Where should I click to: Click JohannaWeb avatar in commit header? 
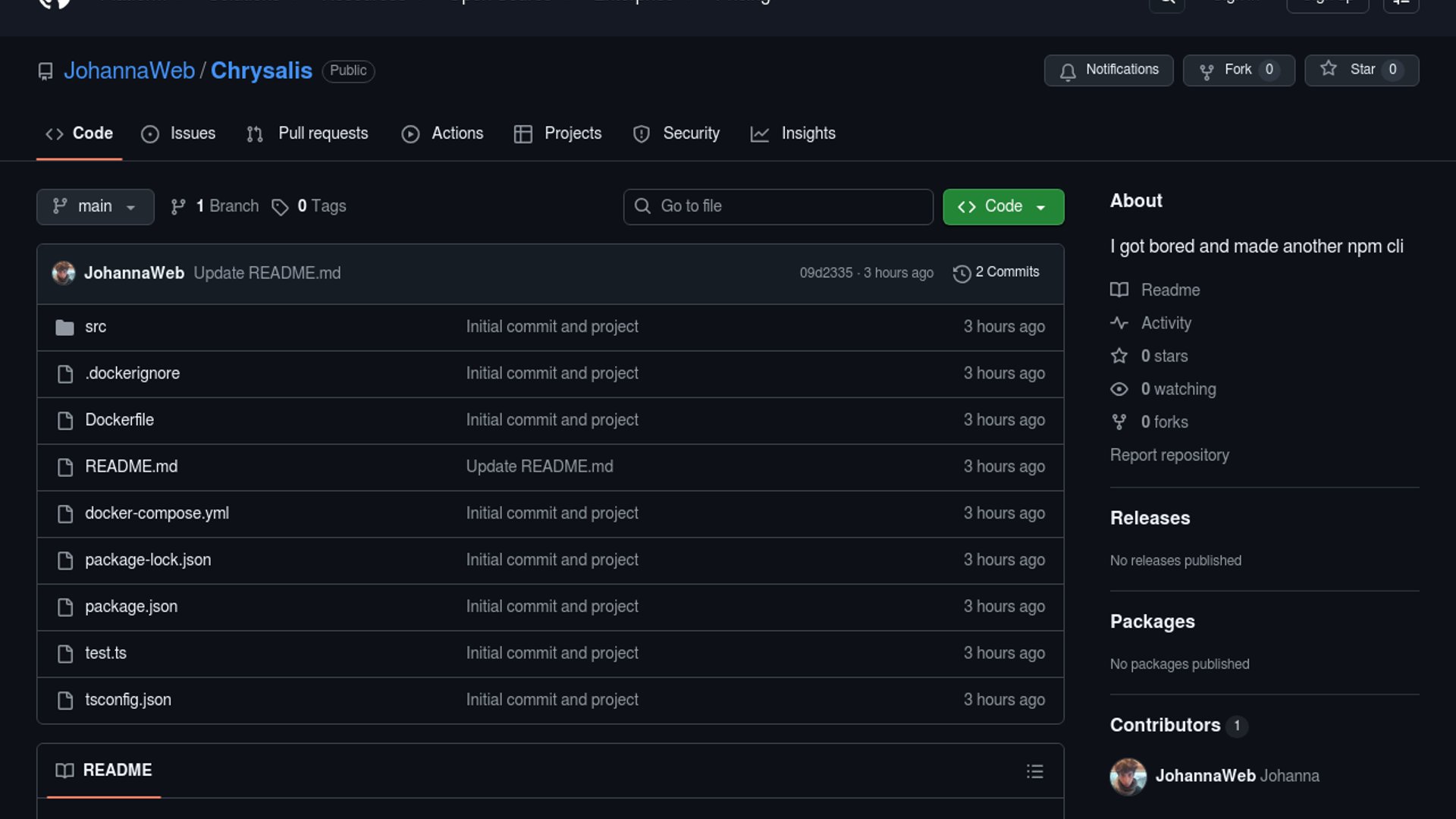tap(64, 273)
